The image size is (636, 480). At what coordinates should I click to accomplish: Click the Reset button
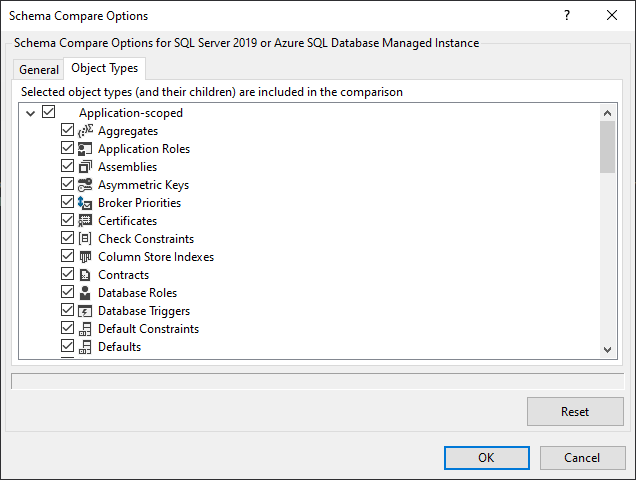[575, 411]
